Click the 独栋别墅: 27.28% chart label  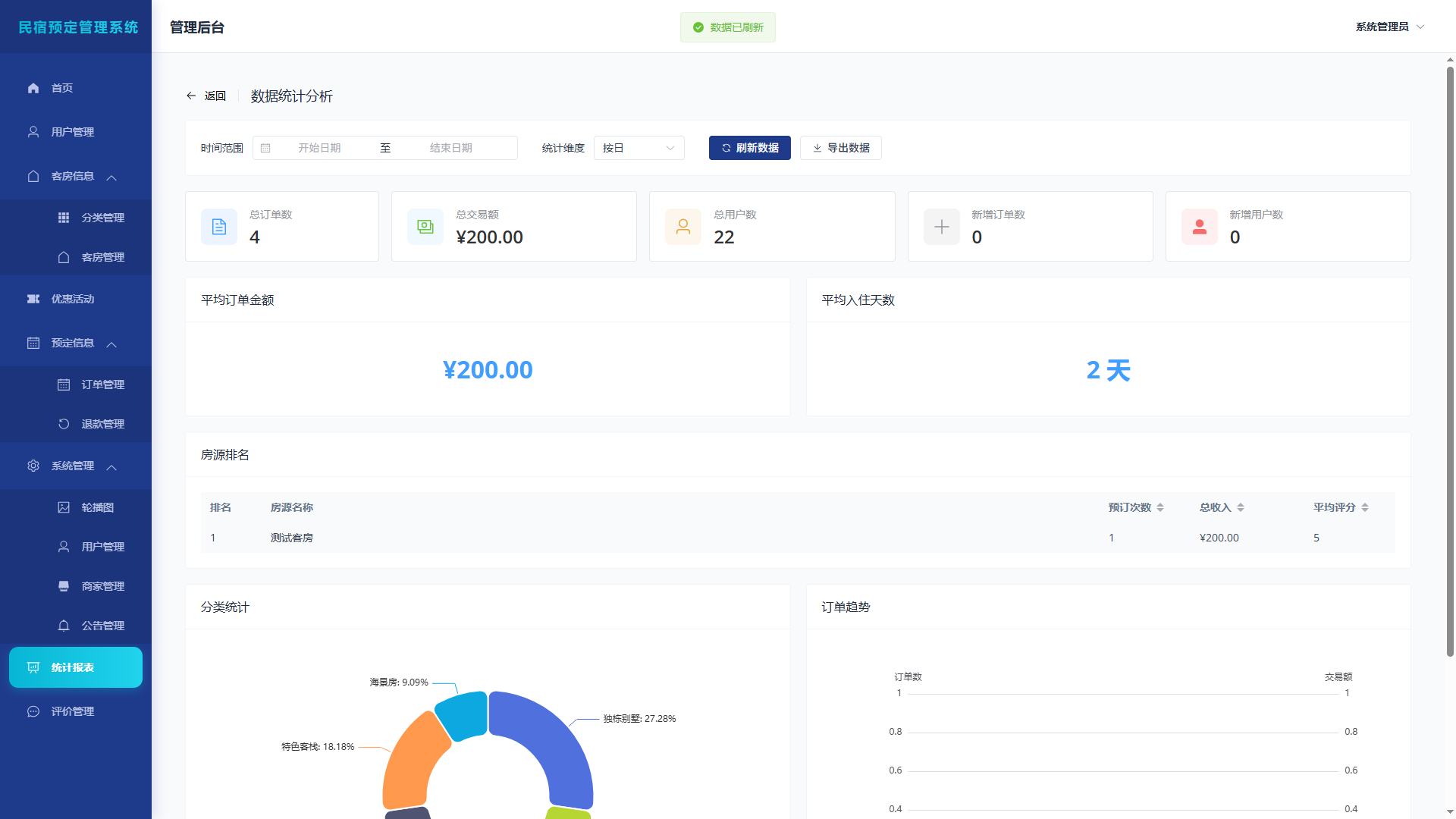tap(639, 718)
